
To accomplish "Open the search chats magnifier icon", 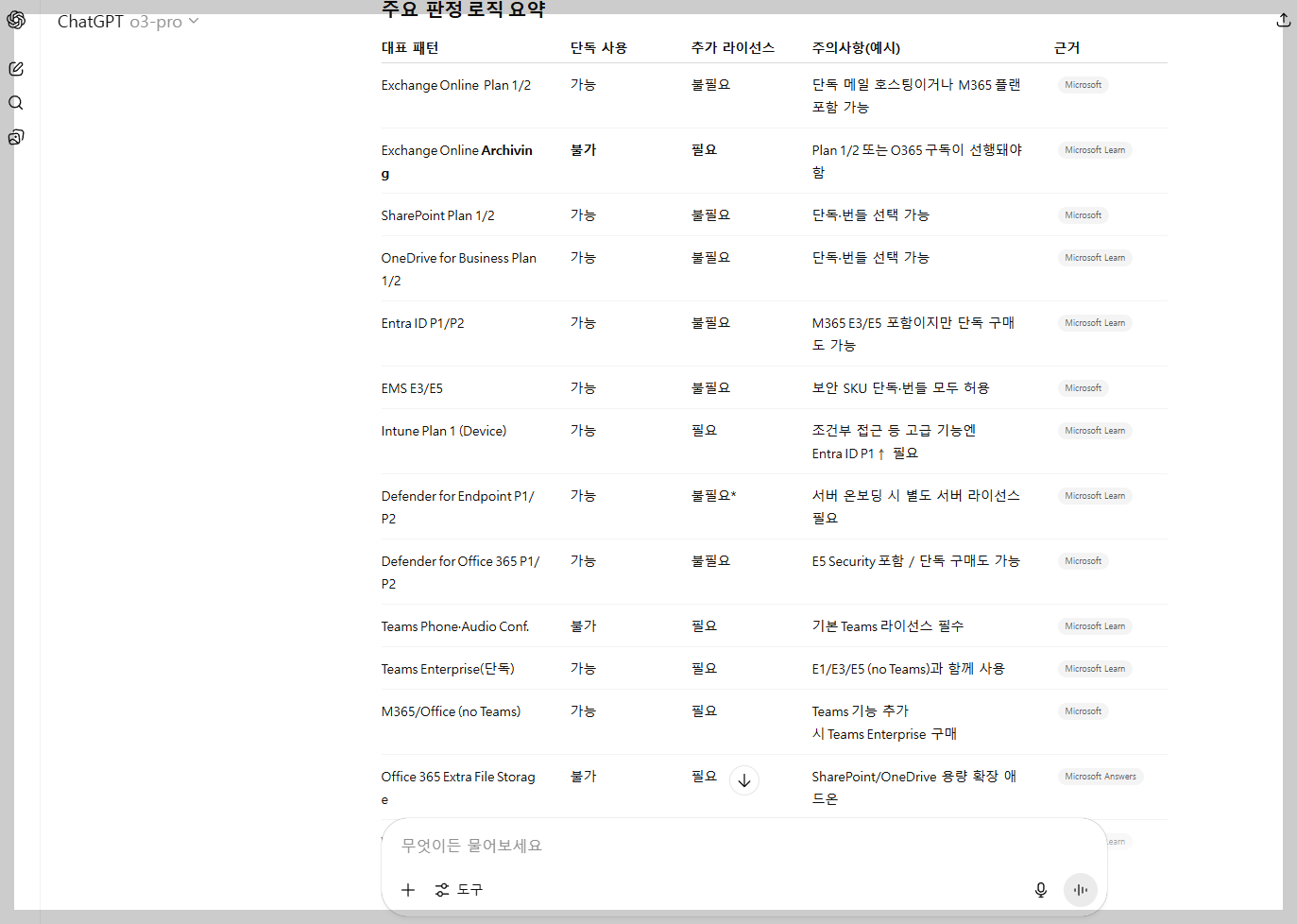I will click(x=16, y=103).
